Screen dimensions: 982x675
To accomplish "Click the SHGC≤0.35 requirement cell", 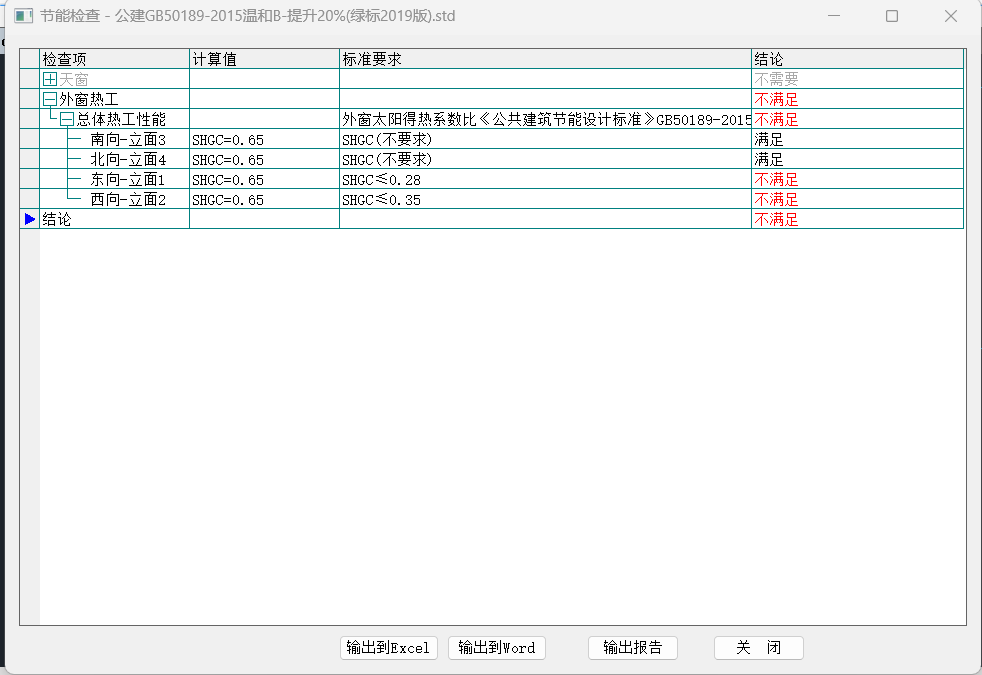I will coord(381,199).
